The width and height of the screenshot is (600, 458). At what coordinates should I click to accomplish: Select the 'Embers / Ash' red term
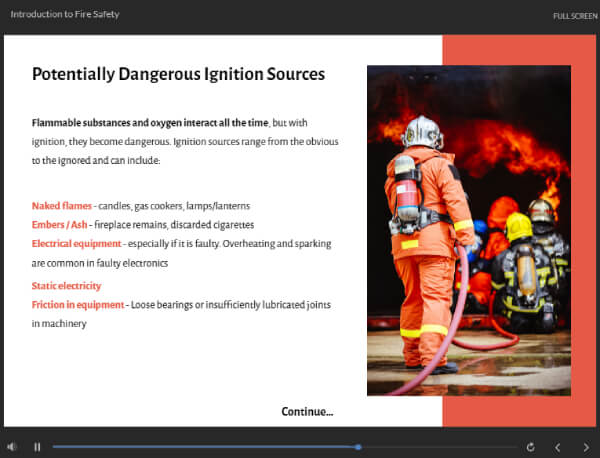[60, 224]
